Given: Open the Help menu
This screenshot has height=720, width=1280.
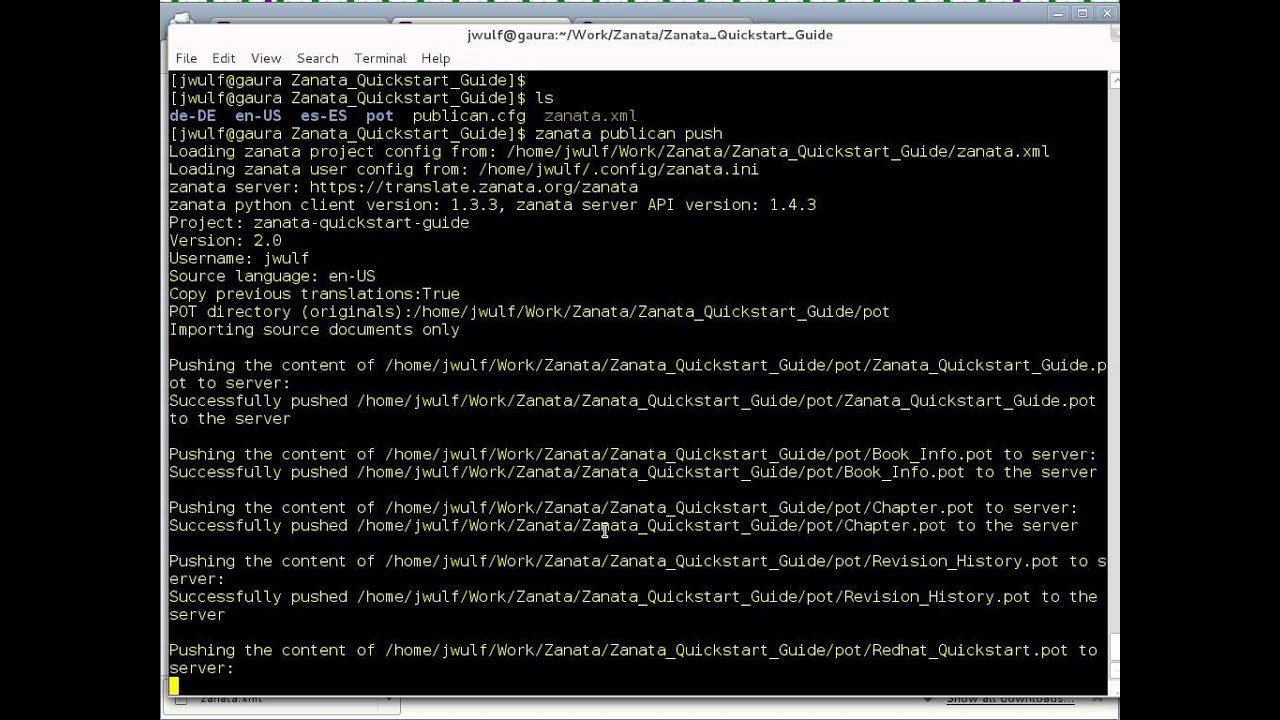Looking at the screenshot, I should pos(435,58).
